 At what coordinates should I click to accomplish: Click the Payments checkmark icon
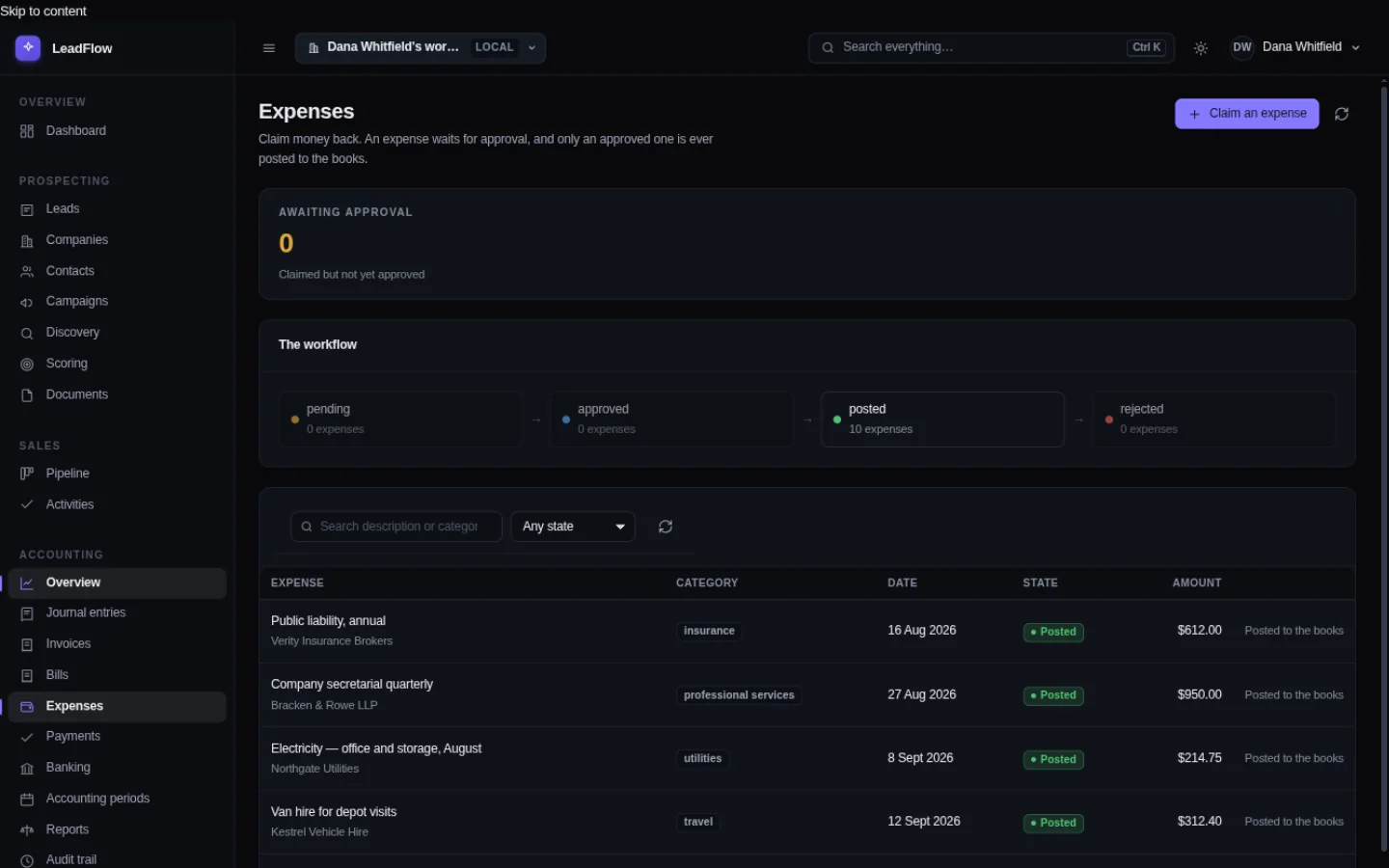tap(27, 737)
